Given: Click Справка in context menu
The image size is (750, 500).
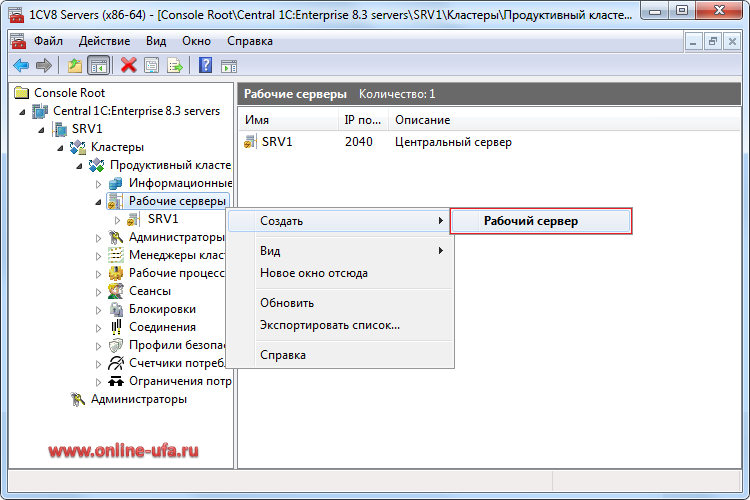Looking at the screenshot, I should click(339, 355).
